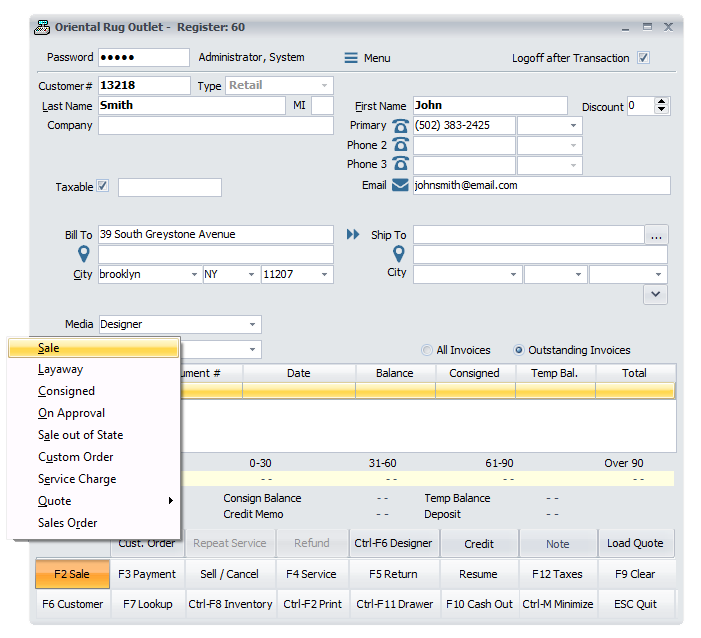The image size is (701, 638).
Task: Click the Bill To map pin icon
Action: click(84, 254)
